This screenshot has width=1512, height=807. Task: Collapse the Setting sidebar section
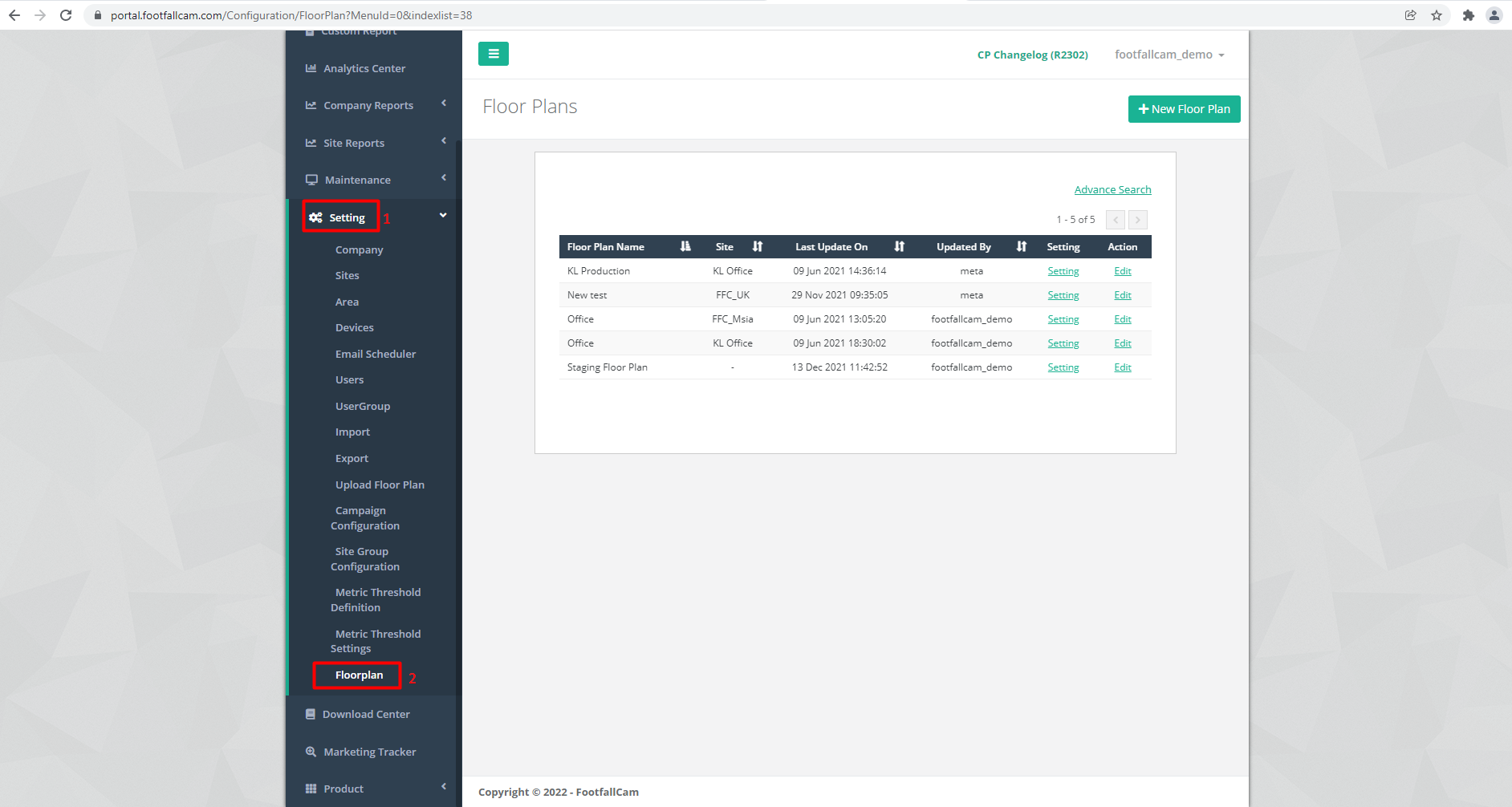442,216
